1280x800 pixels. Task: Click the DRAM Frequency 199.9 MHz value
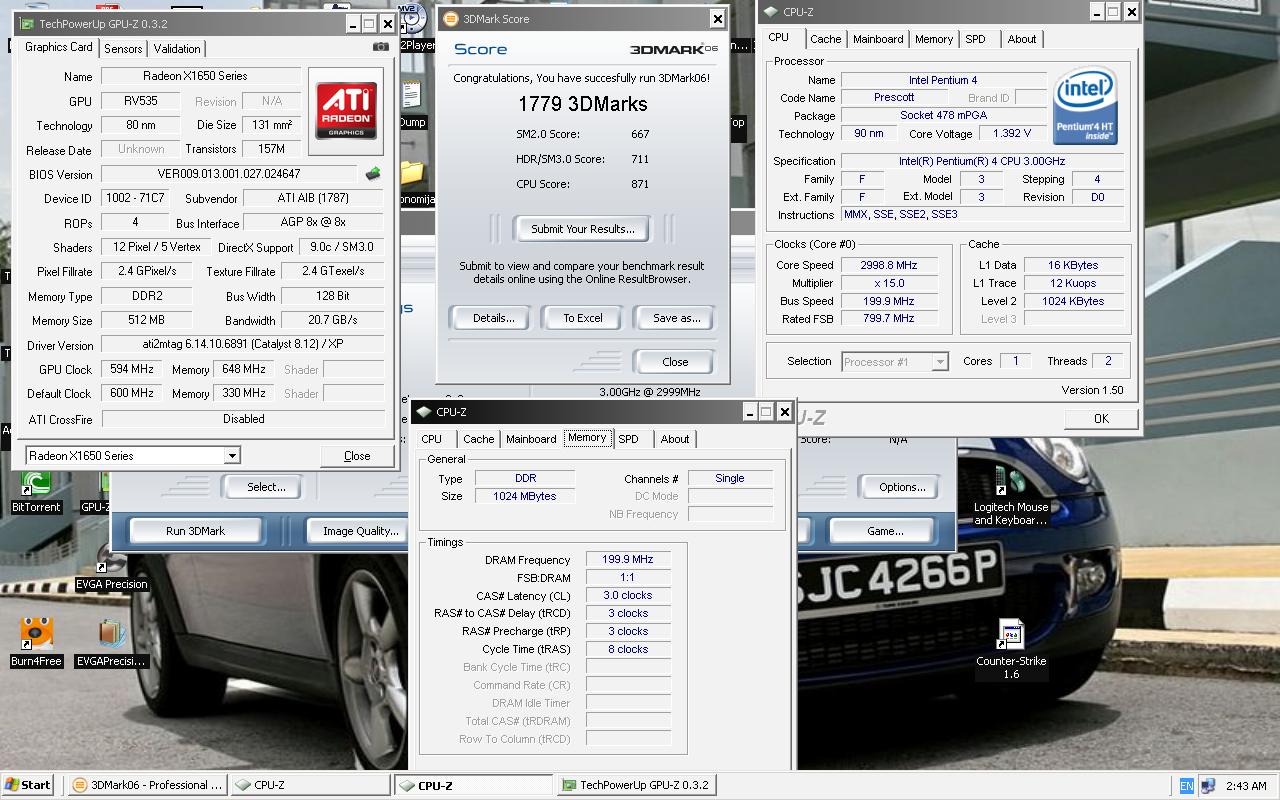click(x=628, y=560)
